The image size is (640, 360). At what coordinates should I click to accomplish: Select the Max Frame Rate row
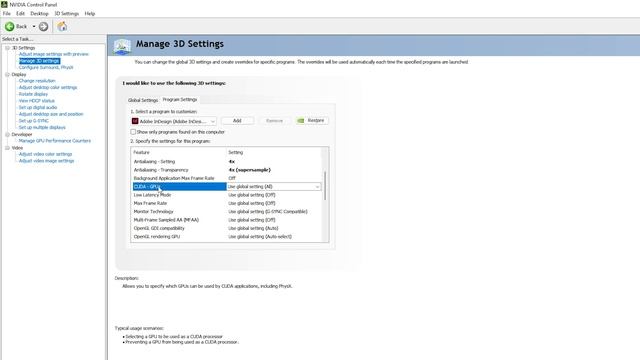[x=227, y=203]
